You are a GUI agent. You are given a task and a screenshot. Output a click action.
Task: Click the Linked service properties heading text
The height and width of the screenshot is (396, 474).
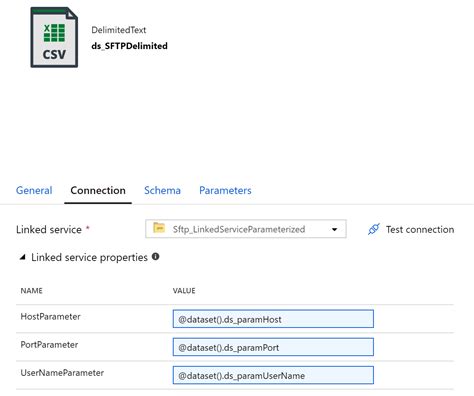pyautogui.click(x=89, y=257)
